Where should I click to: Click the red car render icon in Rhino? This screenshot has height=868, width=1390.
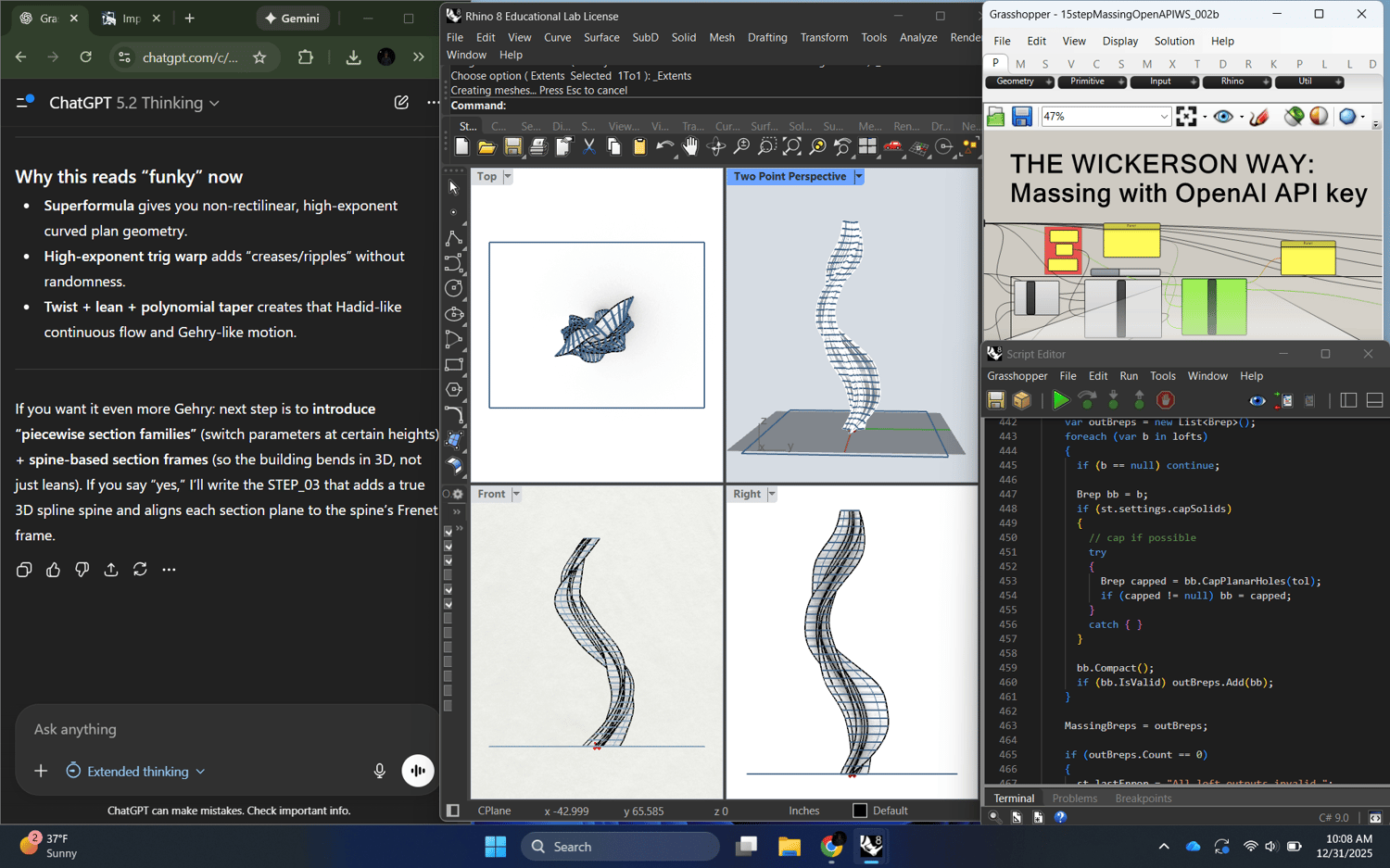point(893,147)
